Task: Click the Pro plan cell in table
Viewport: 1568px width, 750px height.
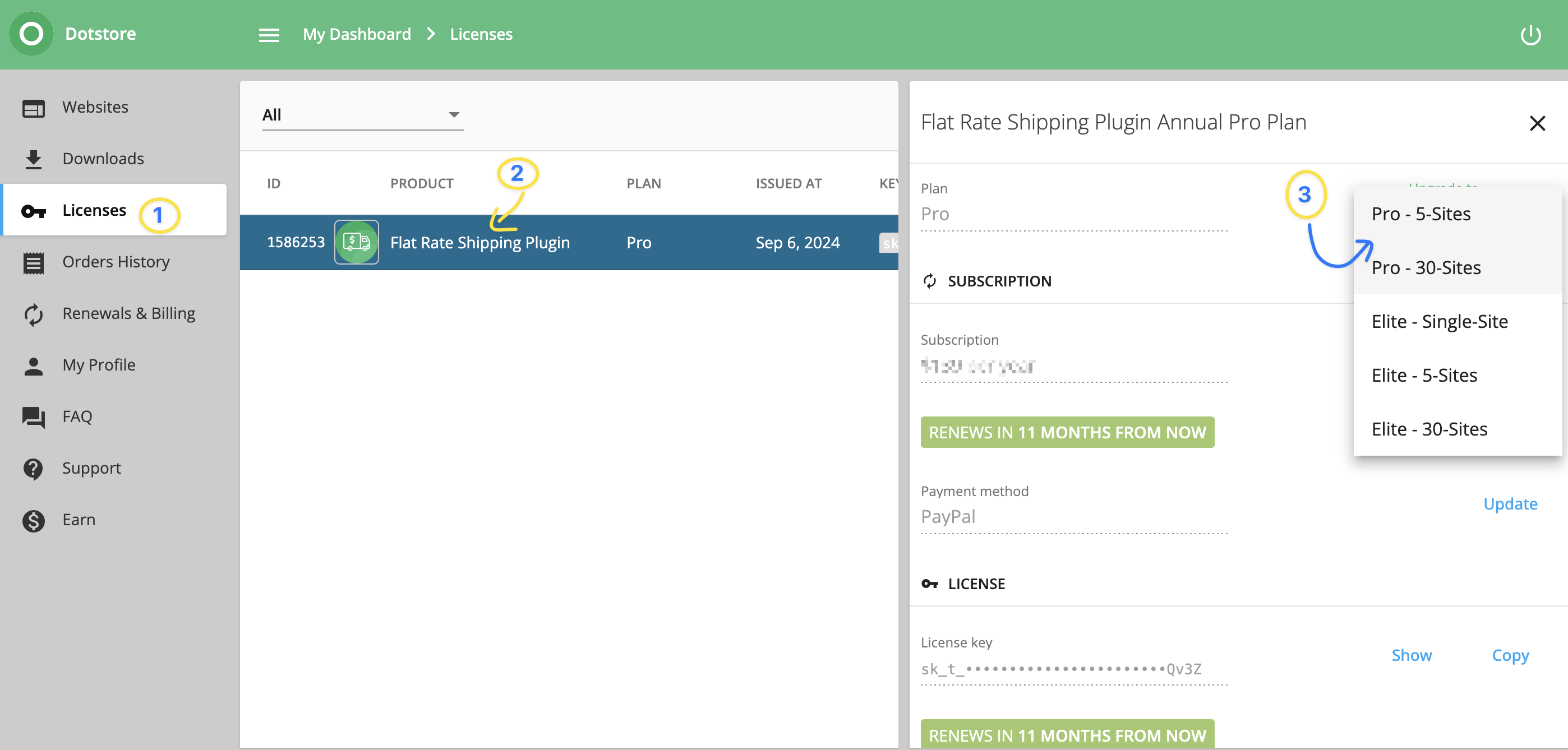Action: pyautogui.click(x=639, y=243)
